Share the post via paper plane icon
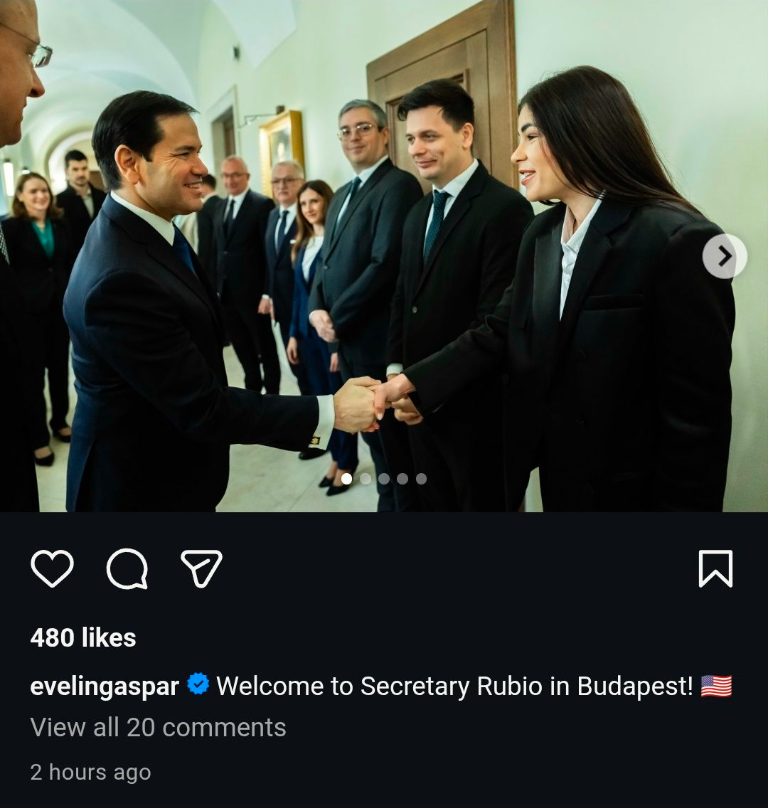Screen dimensions: 768x808 [x=202, y=568]
